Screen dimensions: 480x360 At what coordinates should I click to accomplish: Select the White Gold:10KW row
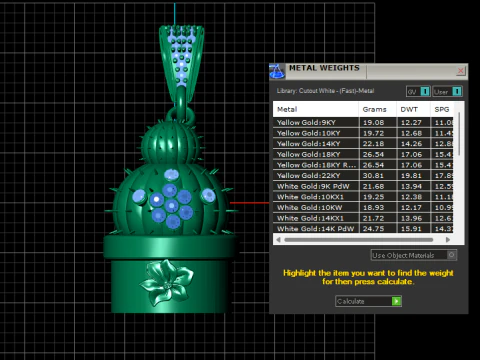point(363,208)
